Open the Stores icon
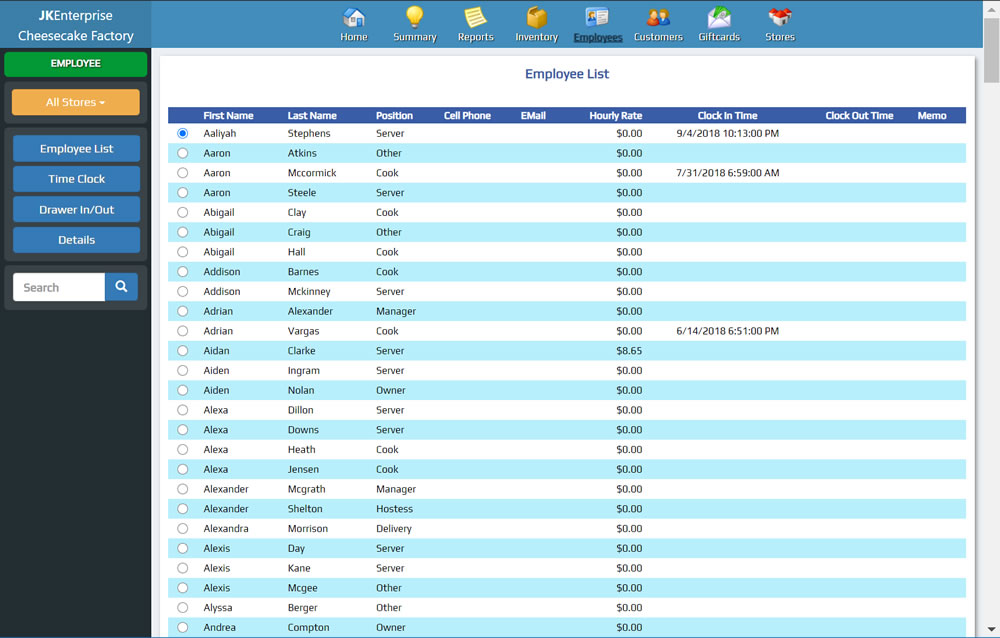The width and height of the screenshot is (1000, 638). [780, 17]
